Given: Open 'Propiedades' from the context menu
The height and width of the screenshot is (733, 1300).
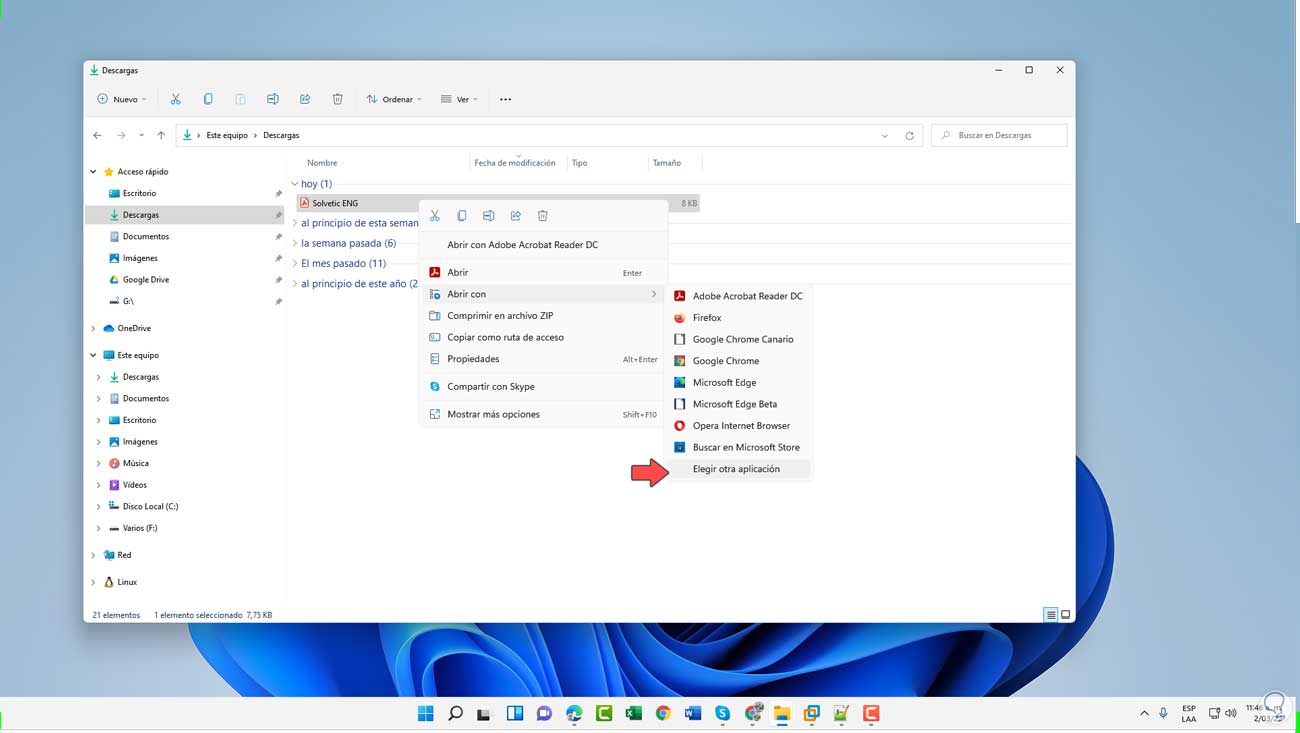Looking at the screenshot, I should coord(543,359).
